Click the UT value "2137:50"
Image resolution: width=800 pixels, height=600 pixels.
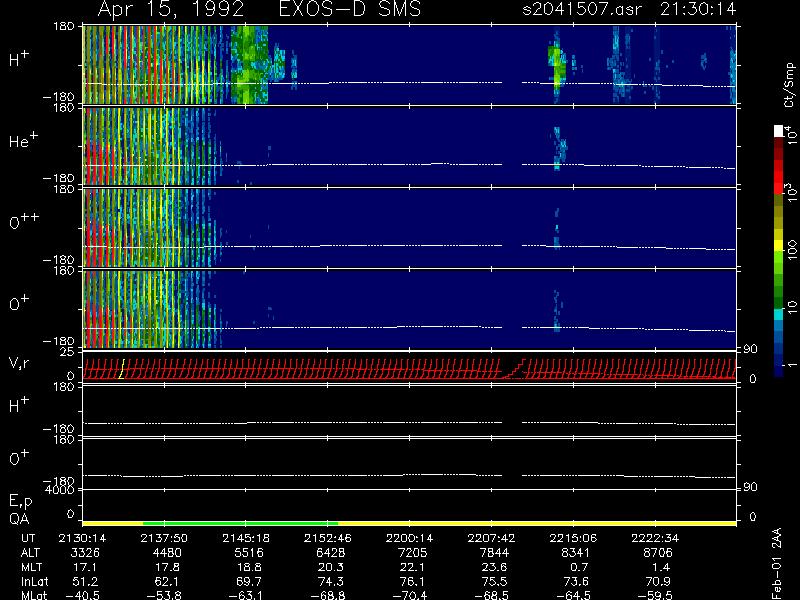click(164, 538)
